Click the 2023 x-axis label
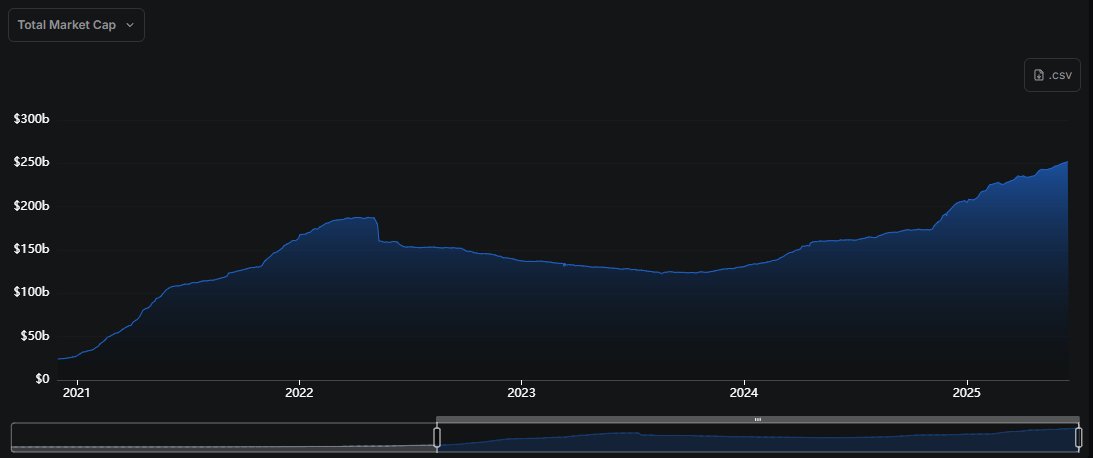Viewport: 1093px width, 458px height. (x=521, y=392)
